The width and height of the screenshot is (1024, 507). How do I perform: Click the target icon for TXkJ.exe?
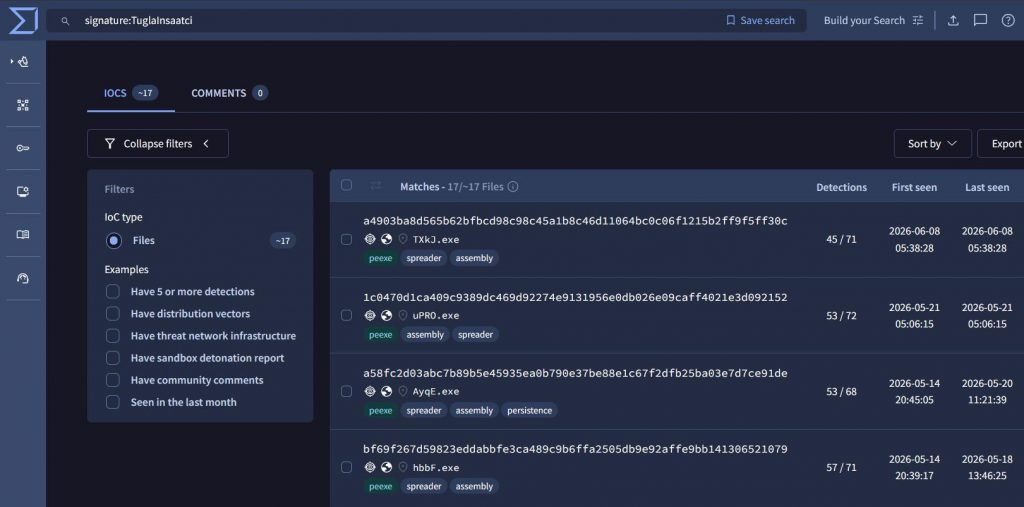click(370, 239)
